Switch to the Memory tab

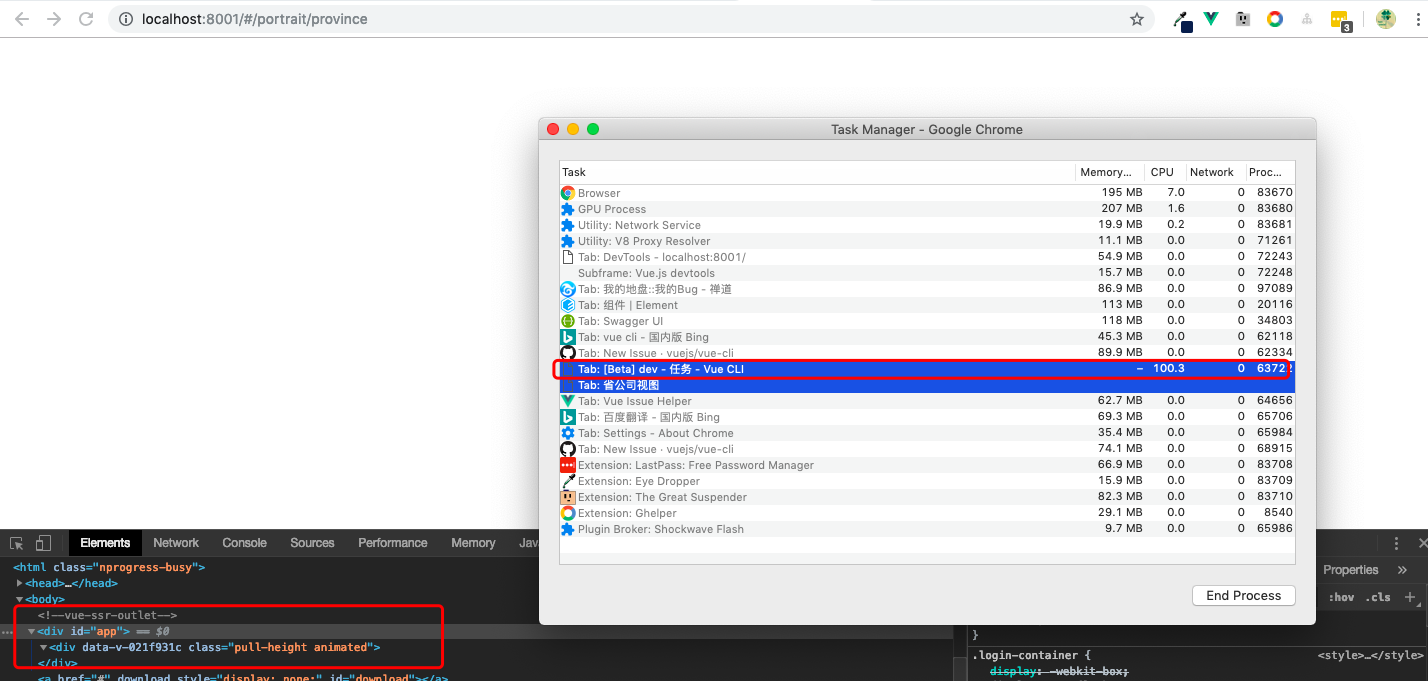click(x=473, y=543)
